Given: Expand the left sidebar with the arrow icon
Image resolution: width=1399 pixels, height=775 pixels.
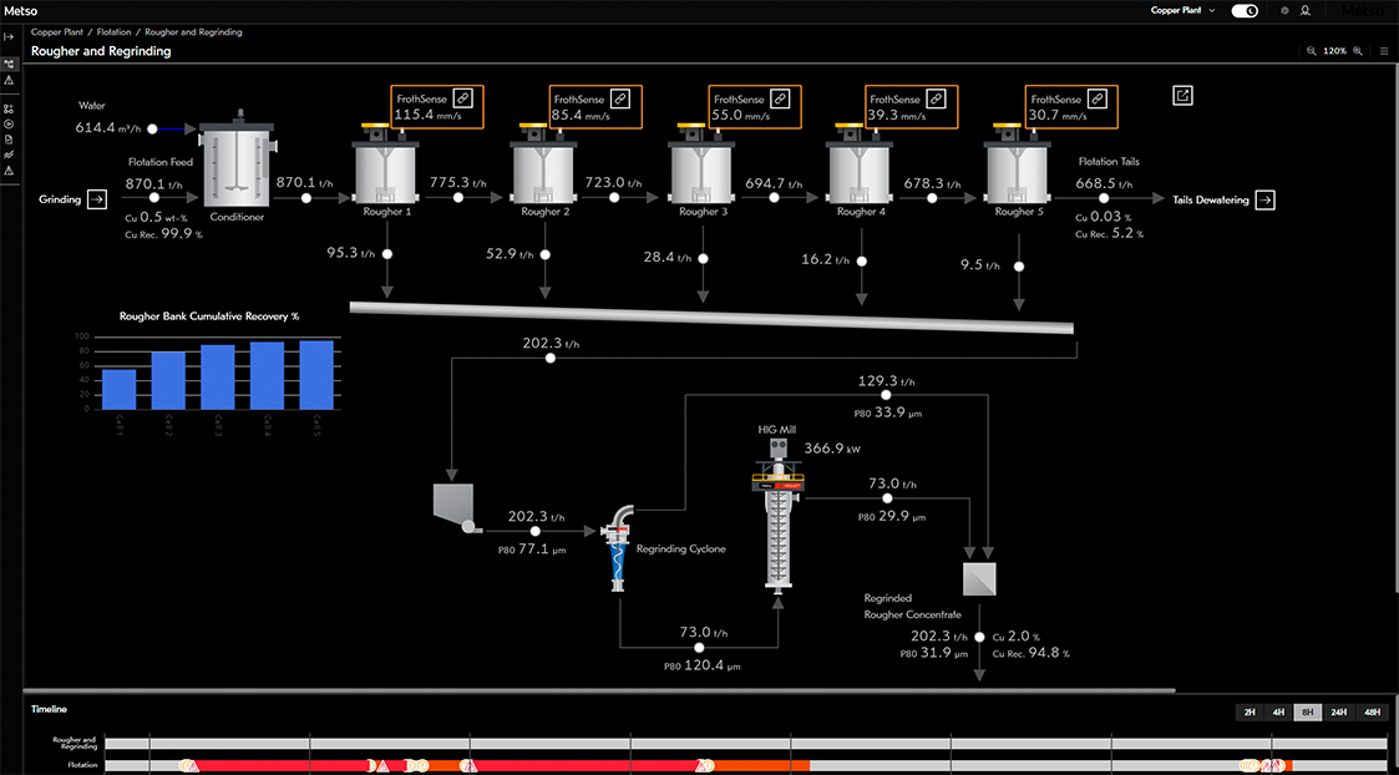Looking at the screenshot, I should (9, 36).
